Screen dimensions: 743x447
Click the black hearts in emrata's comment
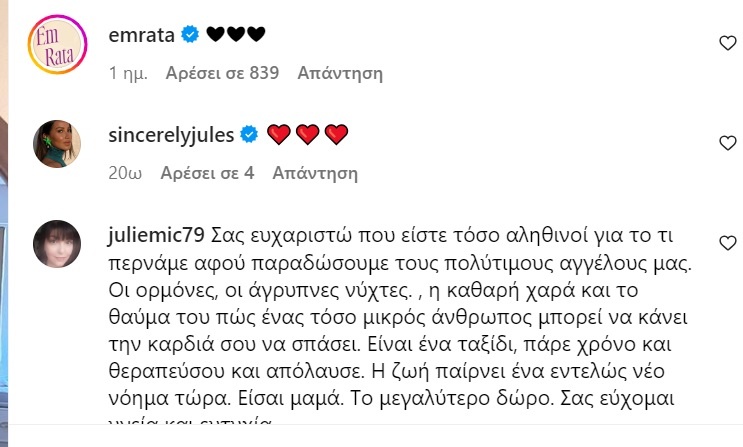236,35
